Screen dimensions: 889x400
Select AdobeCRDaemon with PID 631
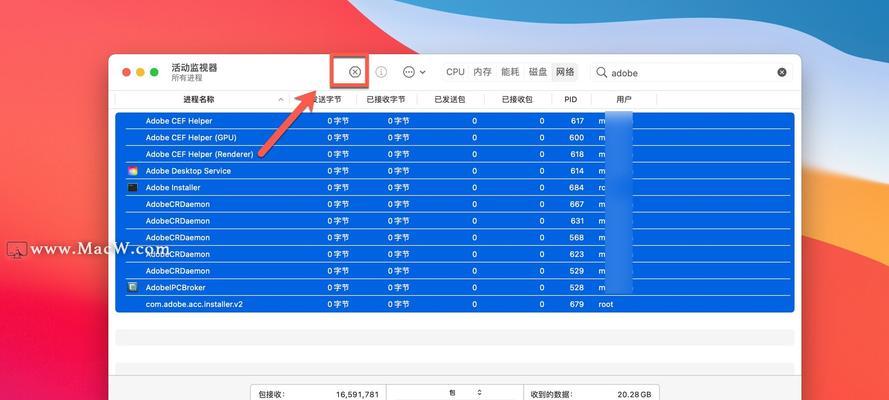coord(455,221)
